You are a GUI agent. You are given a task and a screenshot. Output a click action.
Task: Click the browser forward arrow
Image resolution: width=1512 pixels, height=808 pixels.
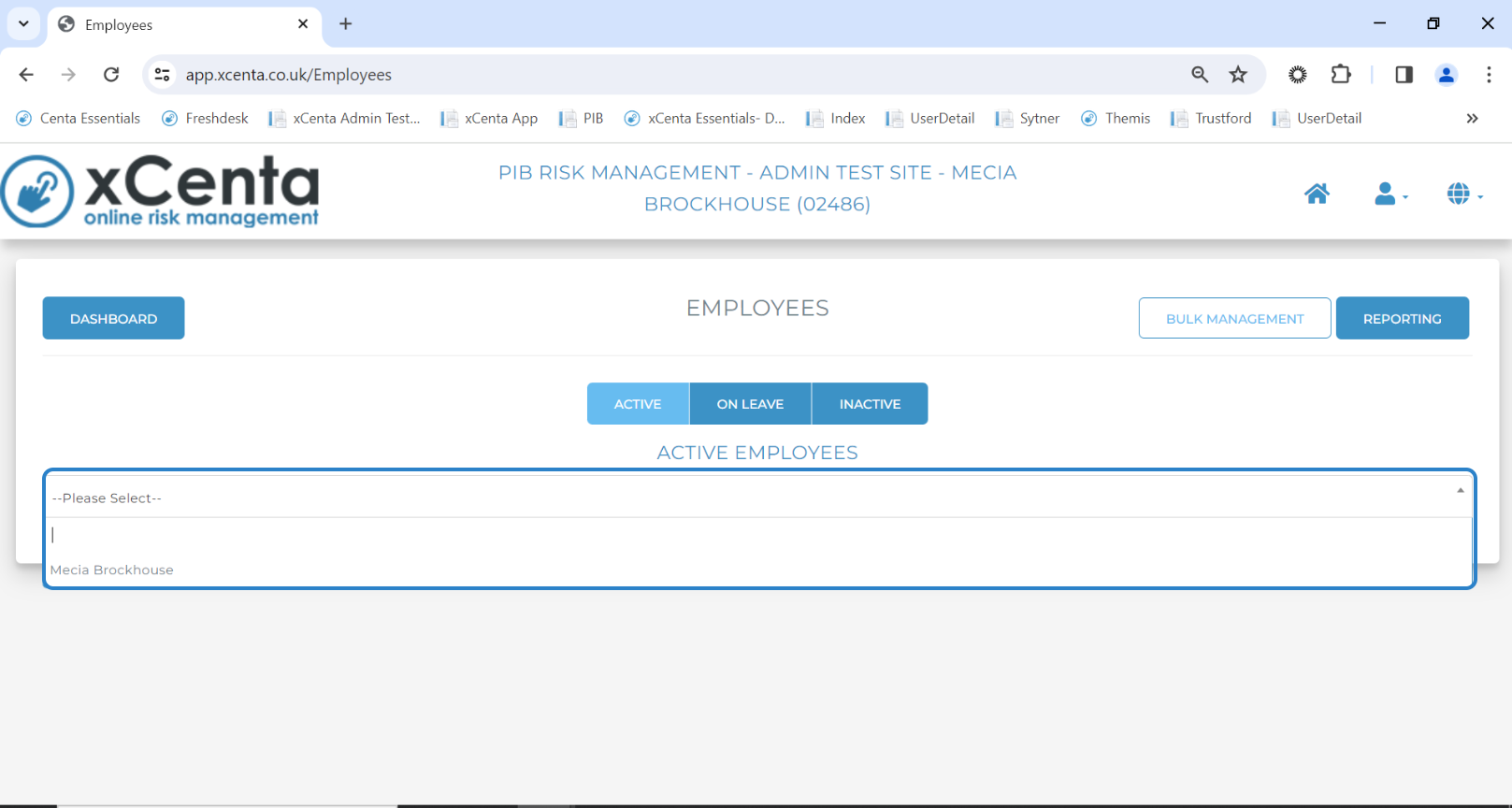tap(68, 75)
